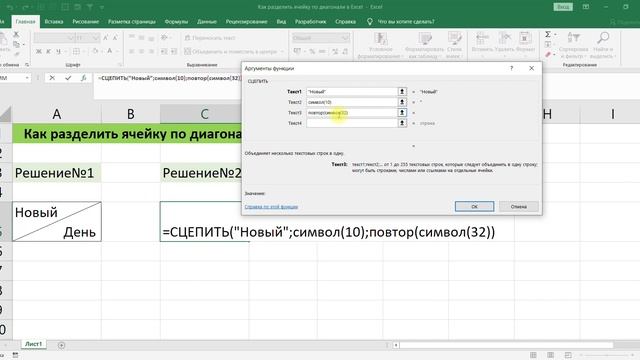Click the font color A icon
The width and height of the screenshot is (640, 360).
[109, 51]
